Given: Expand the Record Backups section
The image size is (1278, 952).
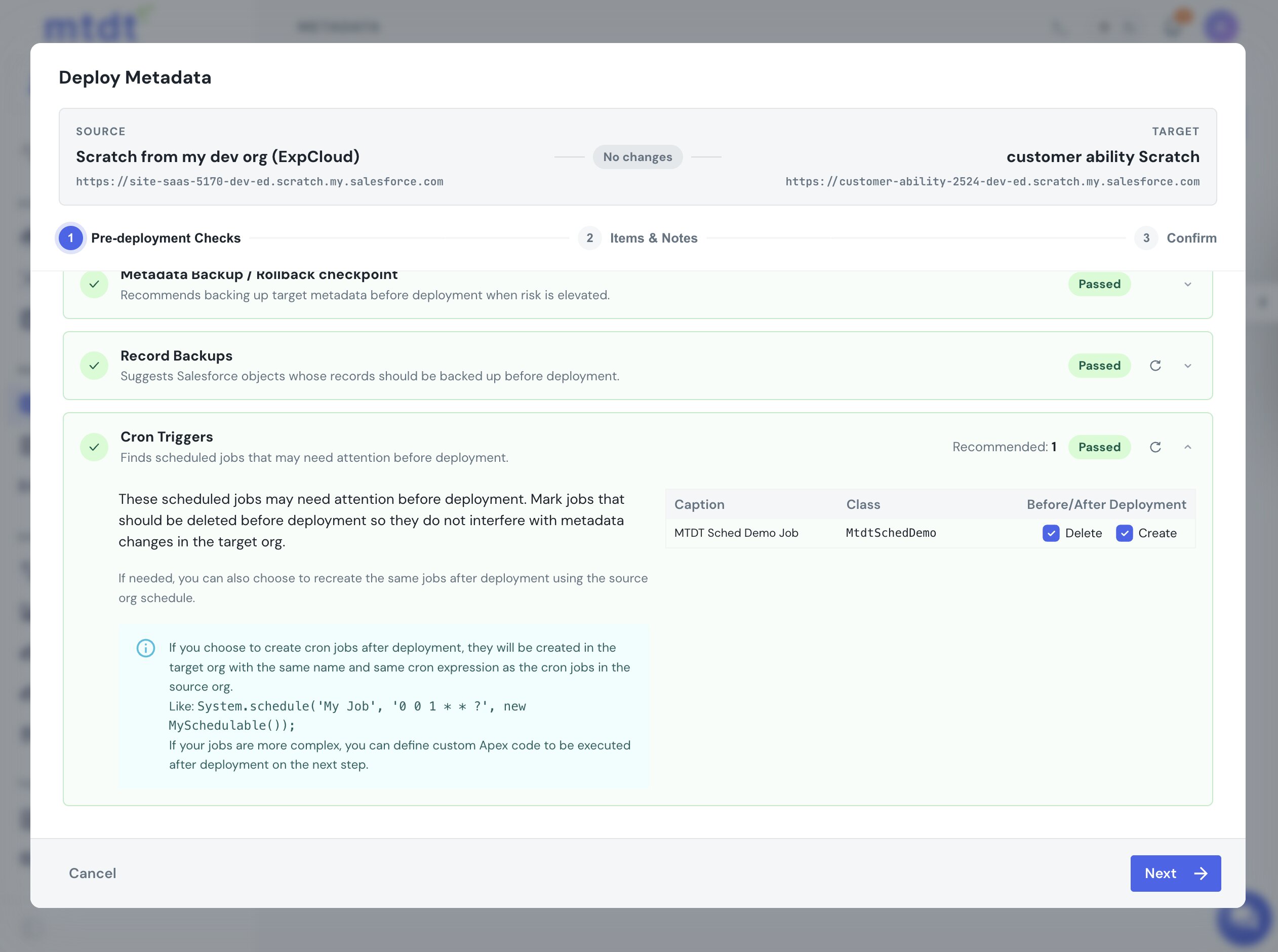Looking at the screenshot, I should [1187, 366].
